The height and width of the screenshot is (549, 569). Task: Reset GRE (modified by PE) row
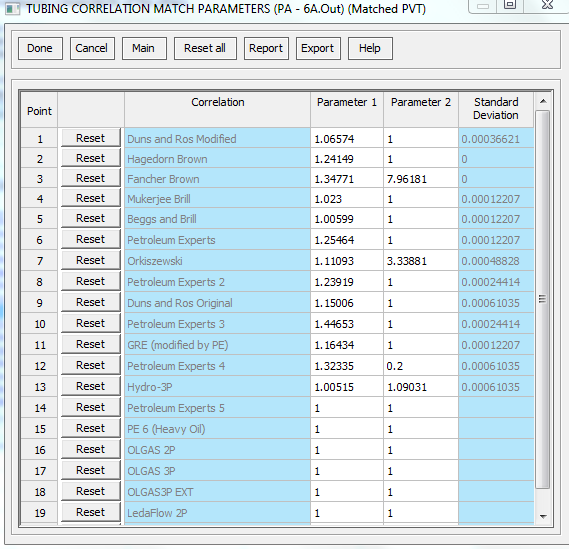coord(91,344)
